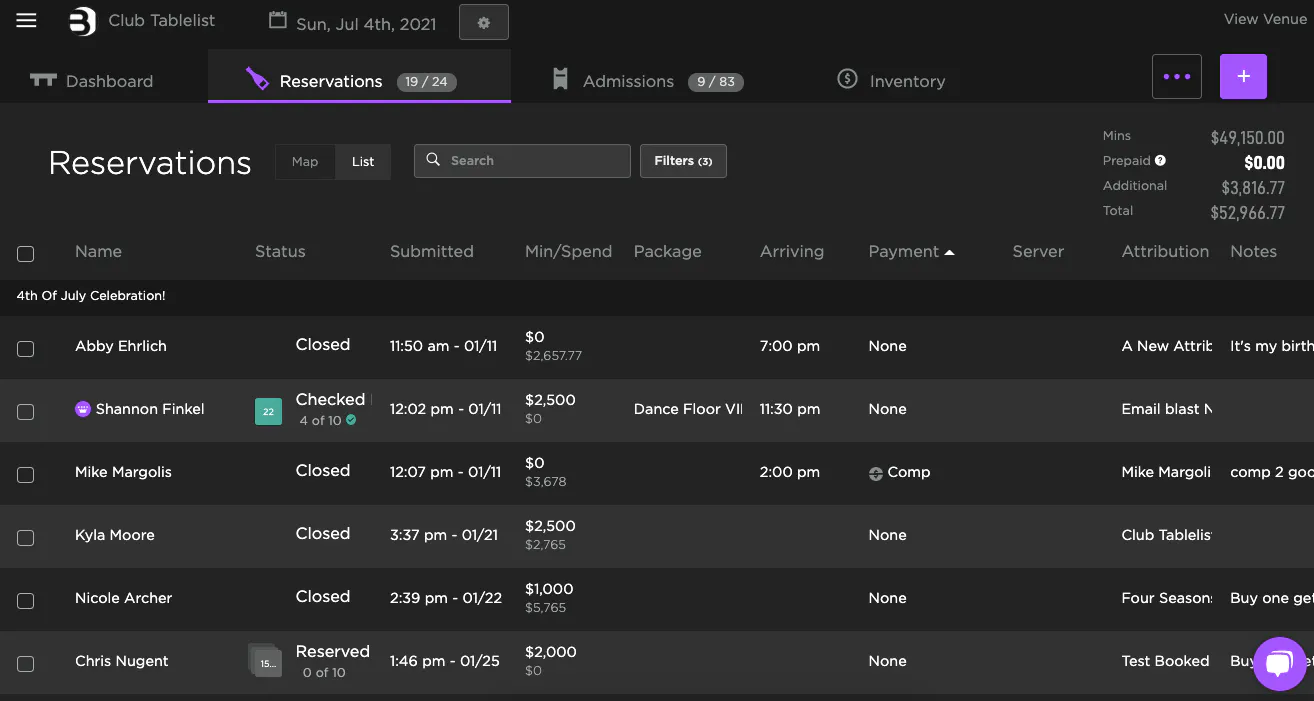Open the Dashboard tab
This screenshot has width=1314, height=701.
pos(109,81)
